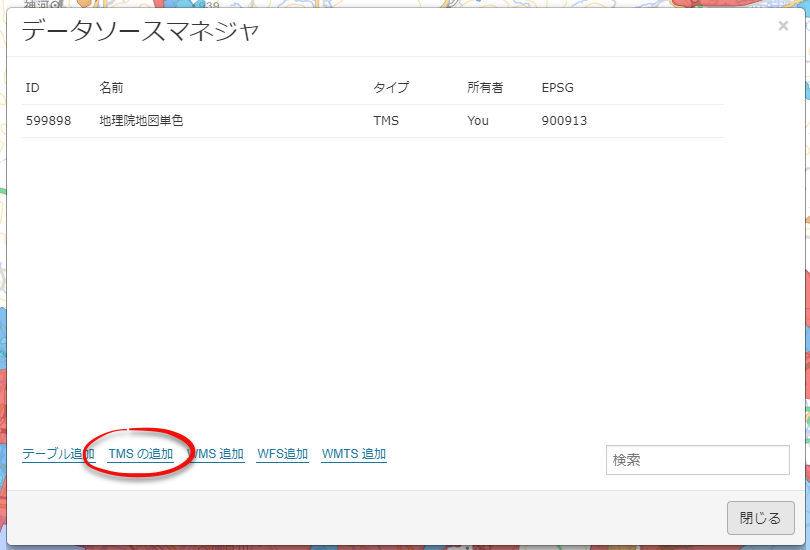Click the ID column header
The image size is (810, 550).
(x=33, y=88)
